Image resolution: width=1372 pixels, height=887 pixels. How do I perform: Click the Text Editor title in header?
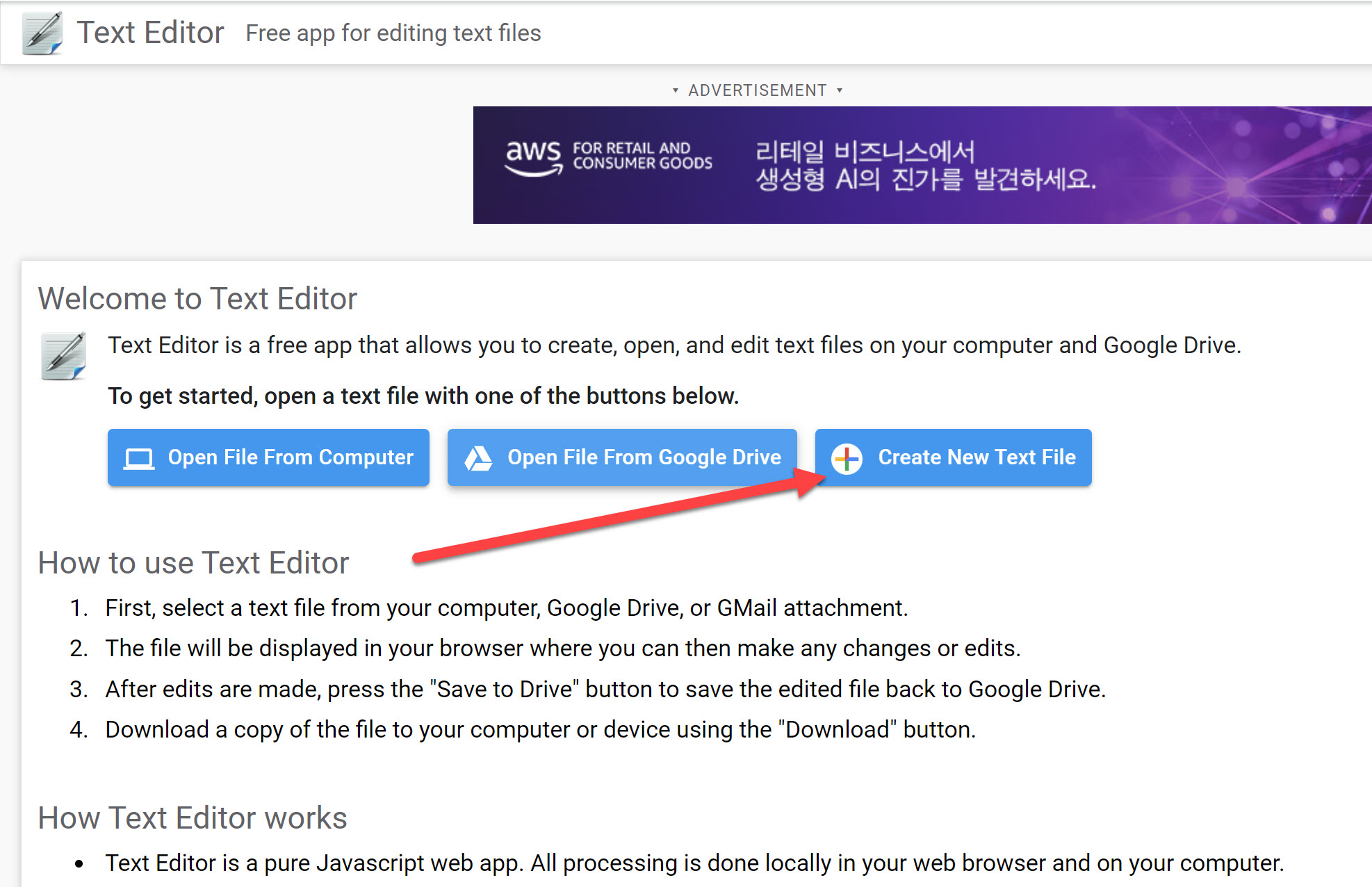[x=150, y=33]
